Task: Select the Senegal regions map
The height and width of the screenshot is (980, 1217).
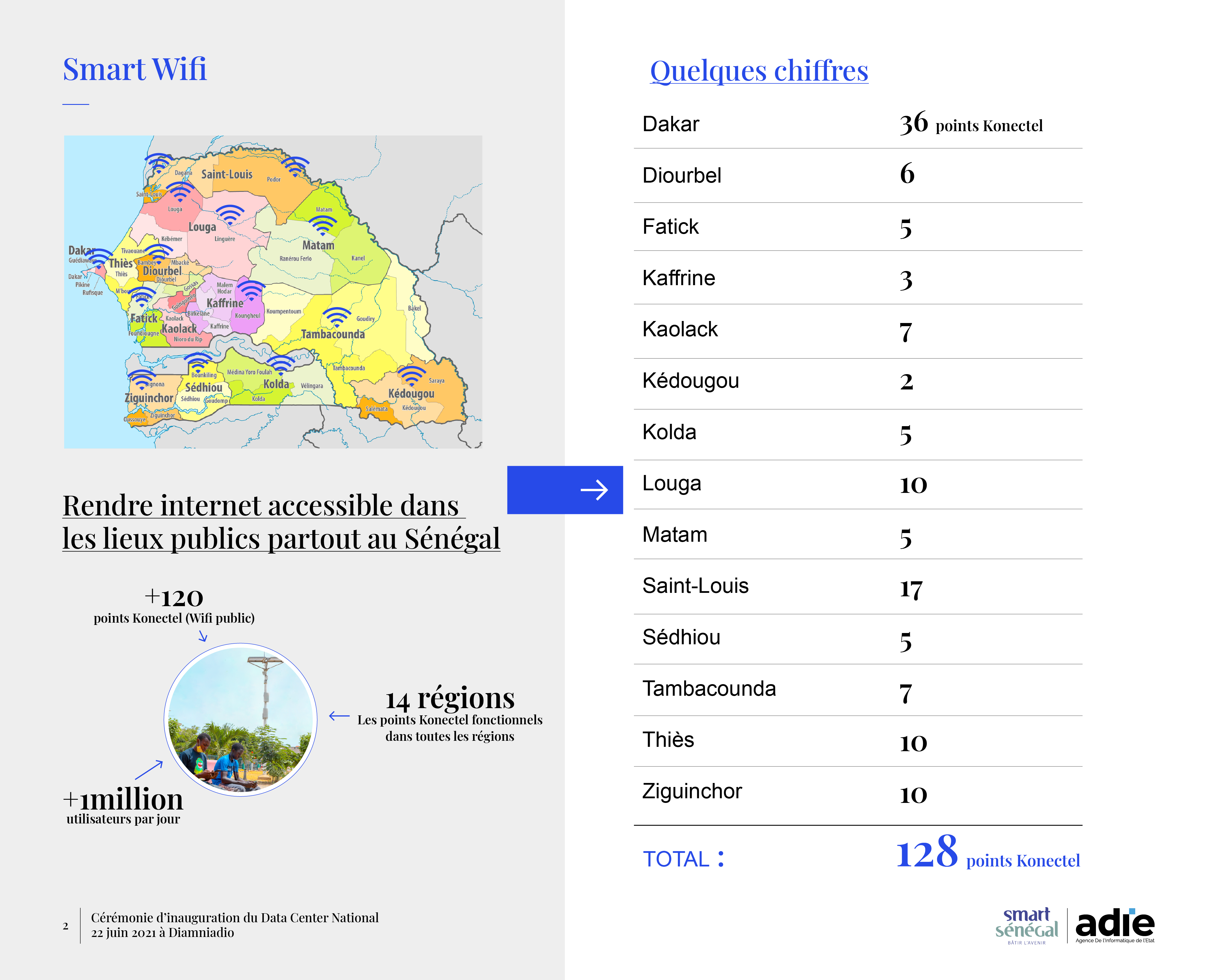Action: click(273, 292)
